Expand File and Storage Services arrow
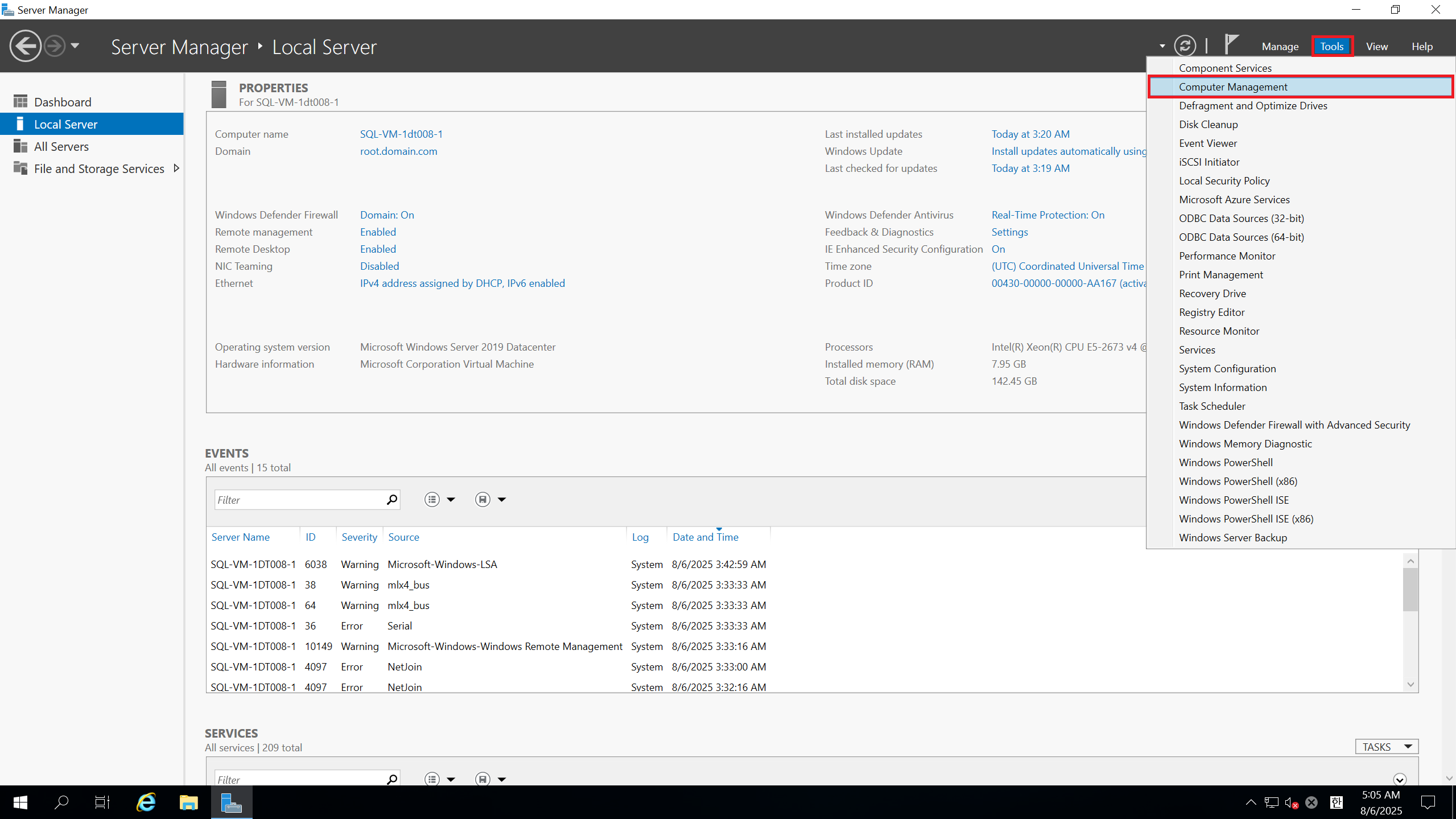 (x=176, y=168)
